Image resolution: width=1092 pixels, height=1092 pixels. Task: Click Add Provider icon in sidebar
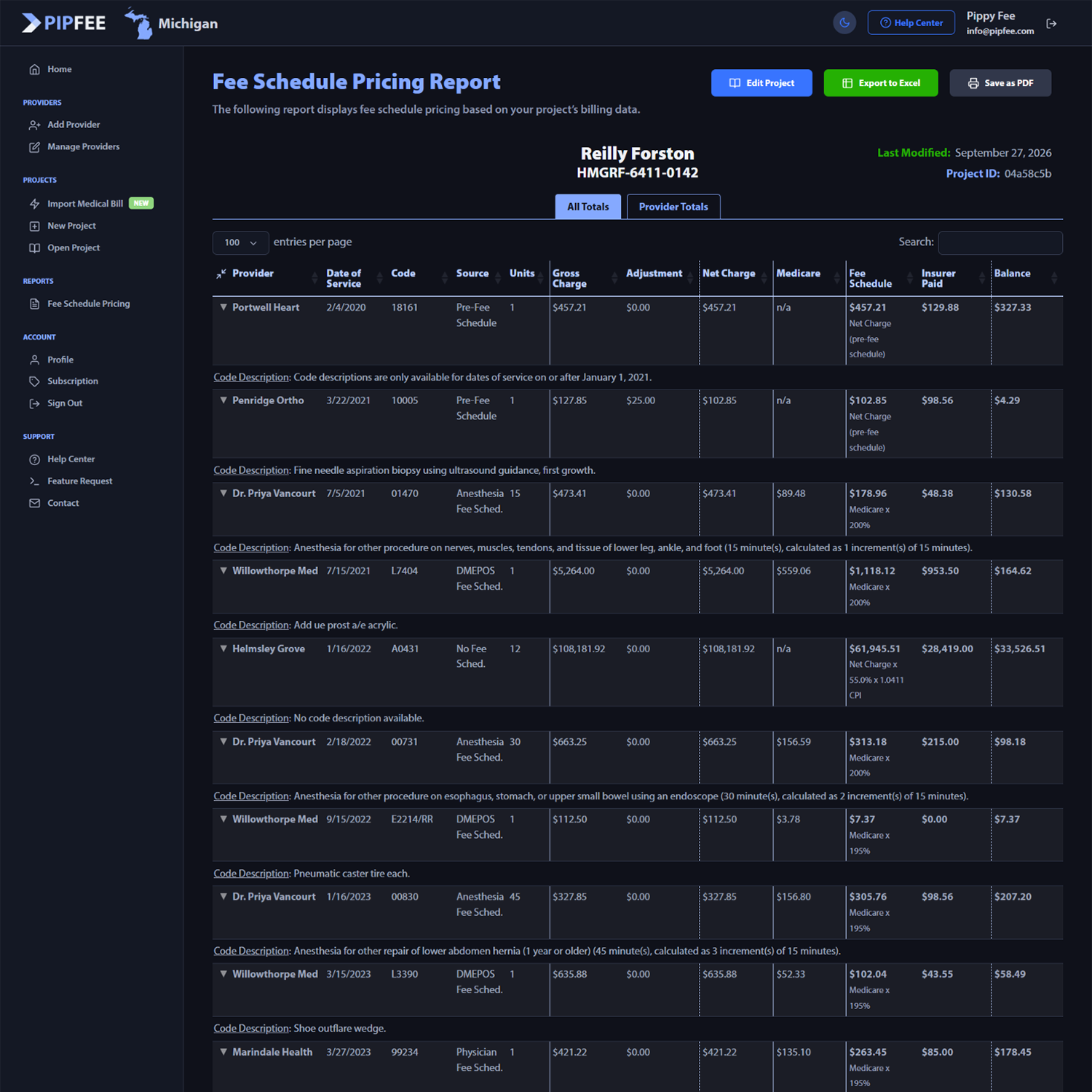[x=34, y=124]
